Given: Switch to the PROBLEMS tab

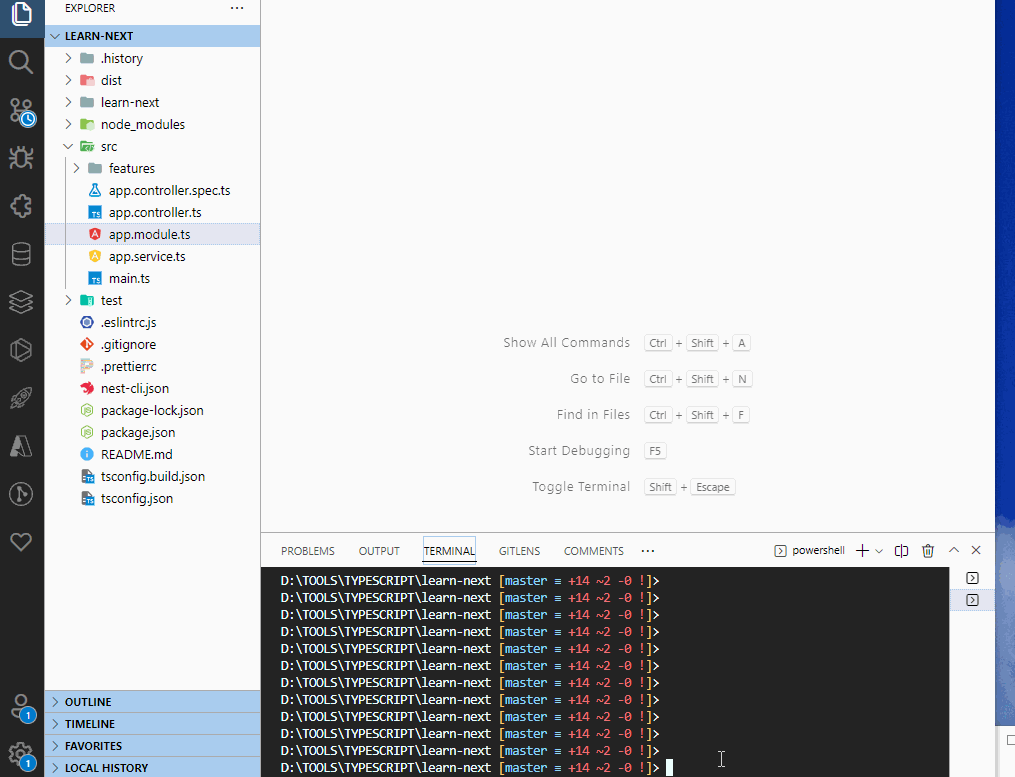Looking at the screenshot, I should pyautogui.click(x=307, y=551).
